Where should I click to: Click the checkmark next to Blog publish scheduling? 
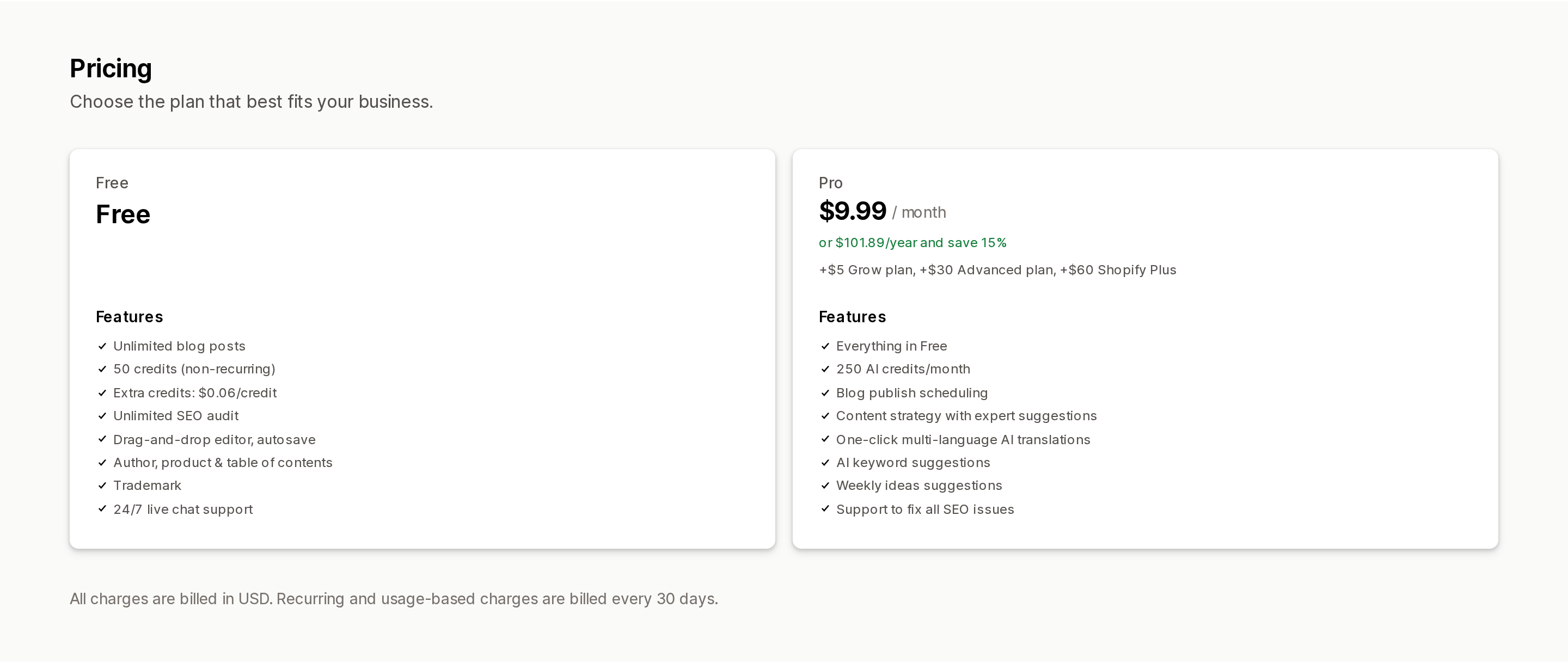[825, 394]
